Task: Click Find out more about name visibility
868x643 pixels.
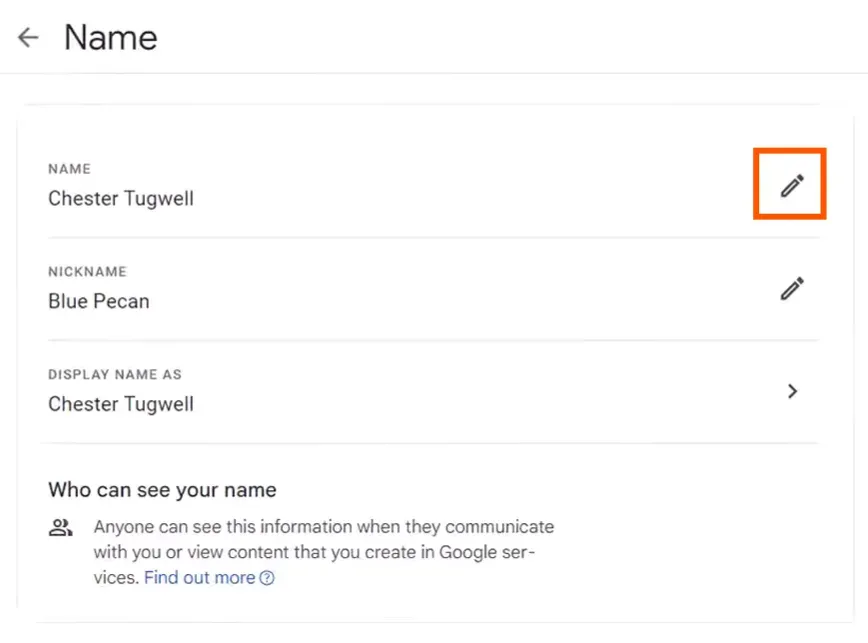Action: pyautogui.click(x=198, y=577)
